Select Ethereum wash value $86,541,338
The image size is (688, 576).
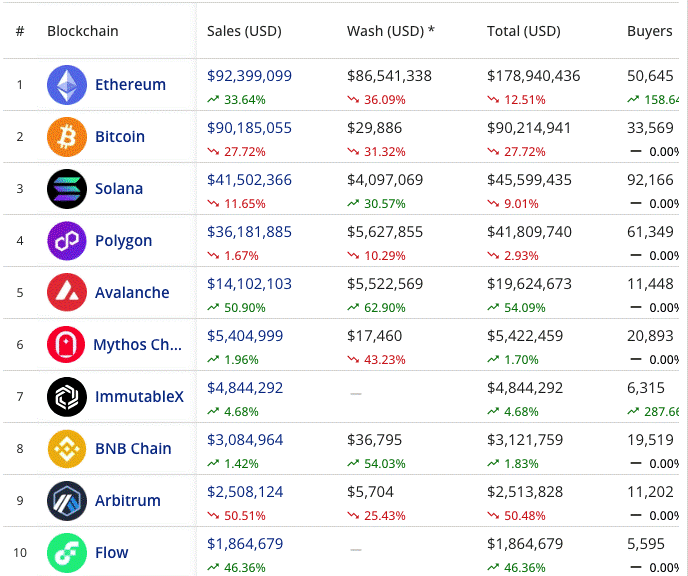pyautogui.click(x=389, y=76)
